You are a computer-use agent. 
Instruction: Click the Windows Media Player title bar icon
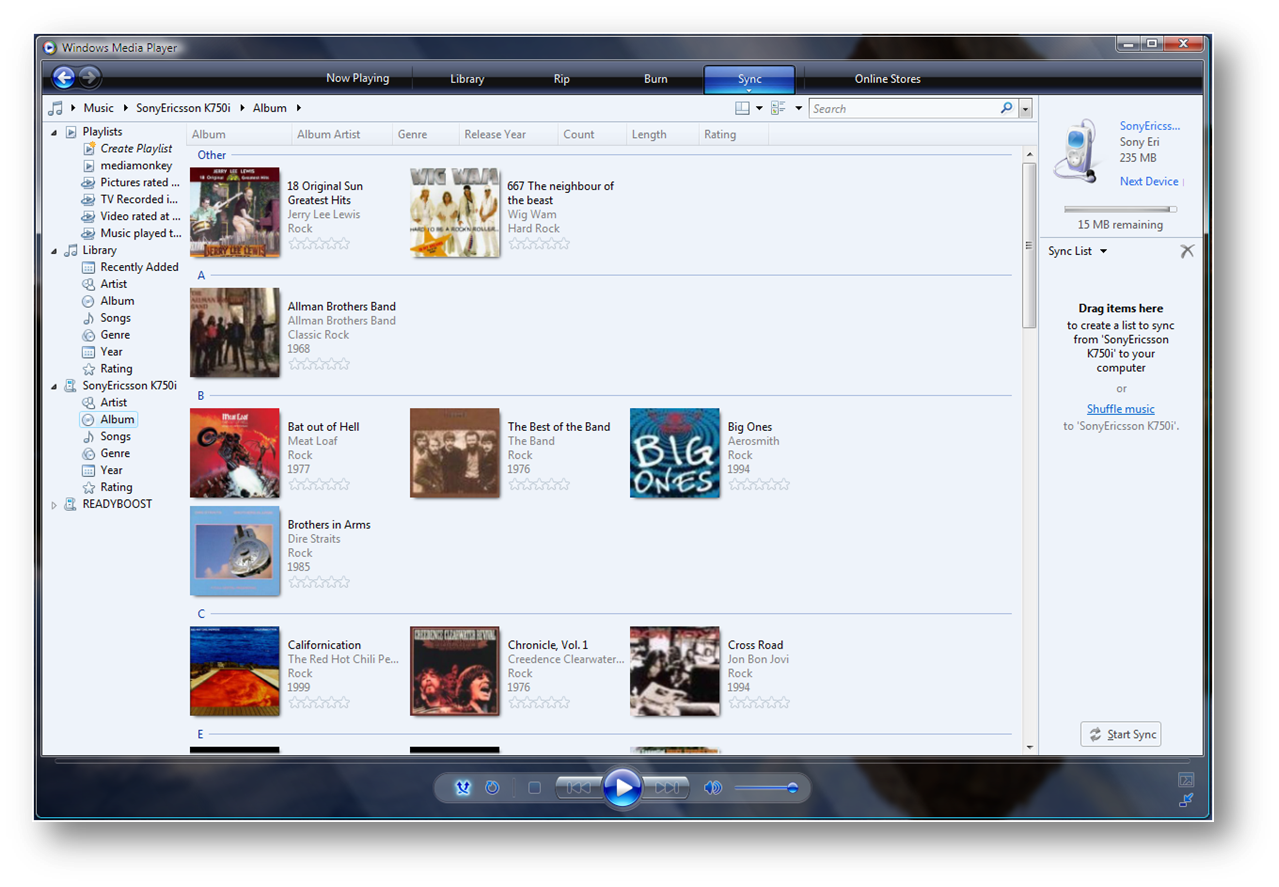tap(50, 48)
